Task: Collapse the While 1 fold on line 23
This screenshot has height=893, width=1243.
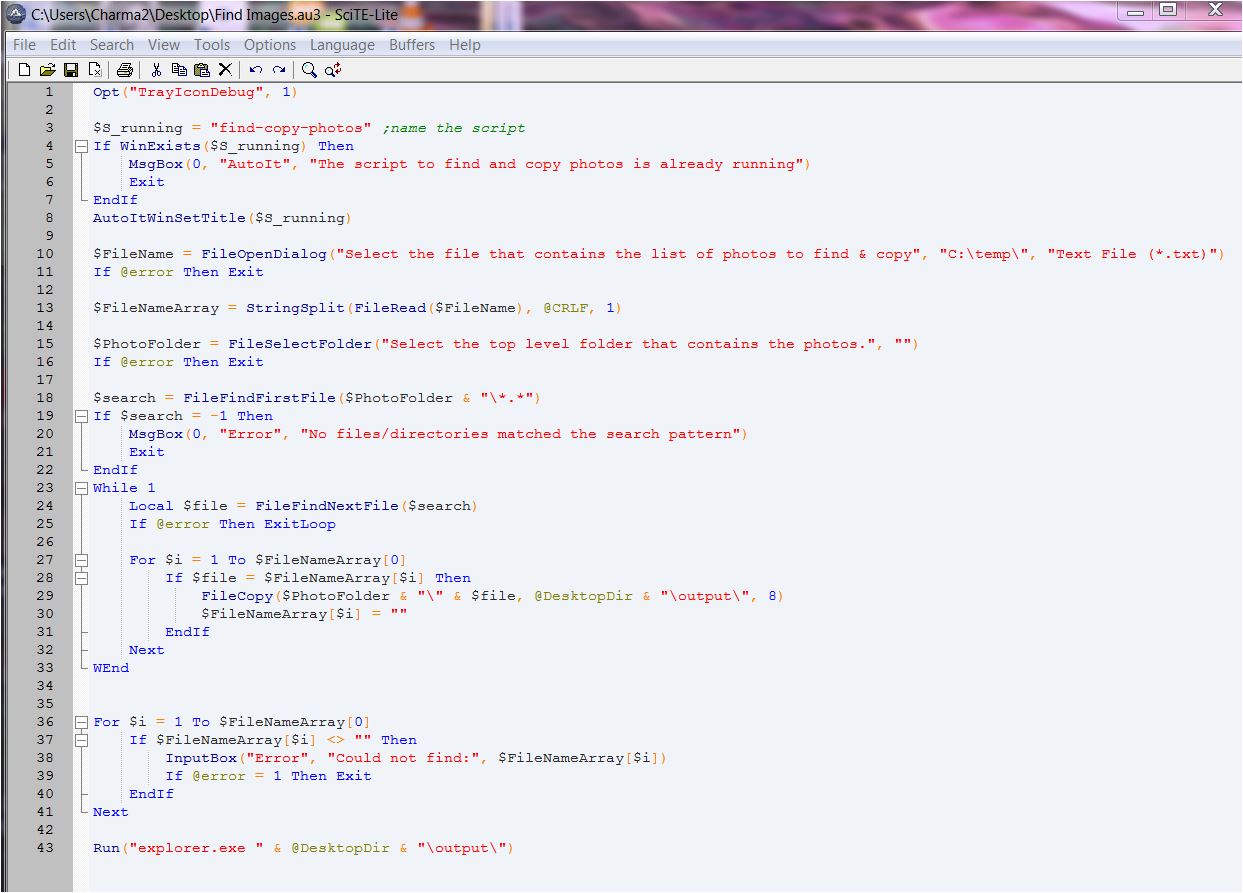Action: pyautogui.click(x=81, y=488)
